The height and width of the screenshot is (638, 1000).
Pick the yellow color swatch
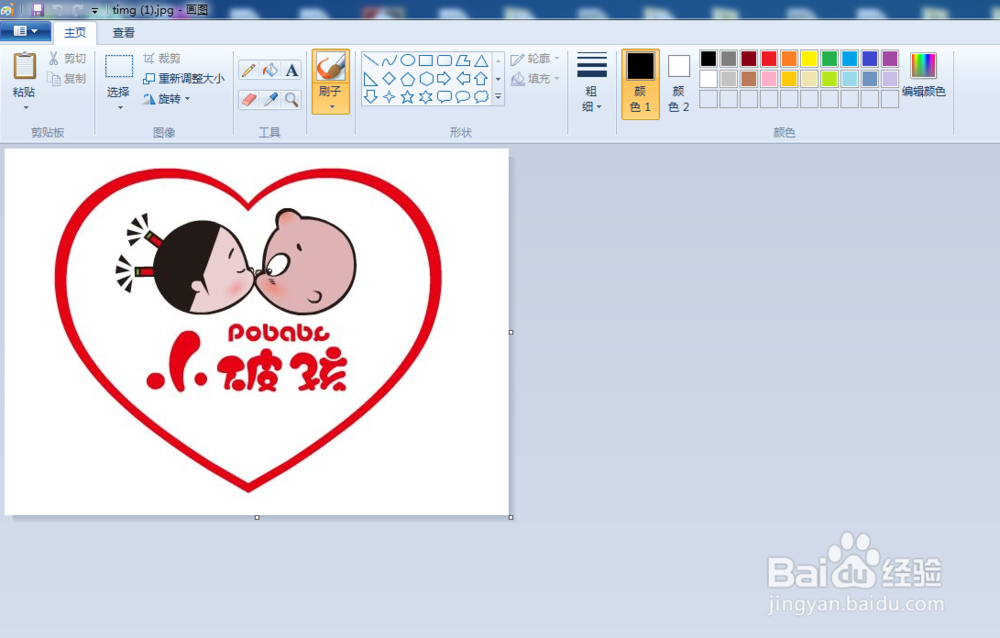click(x=809, y=59)
